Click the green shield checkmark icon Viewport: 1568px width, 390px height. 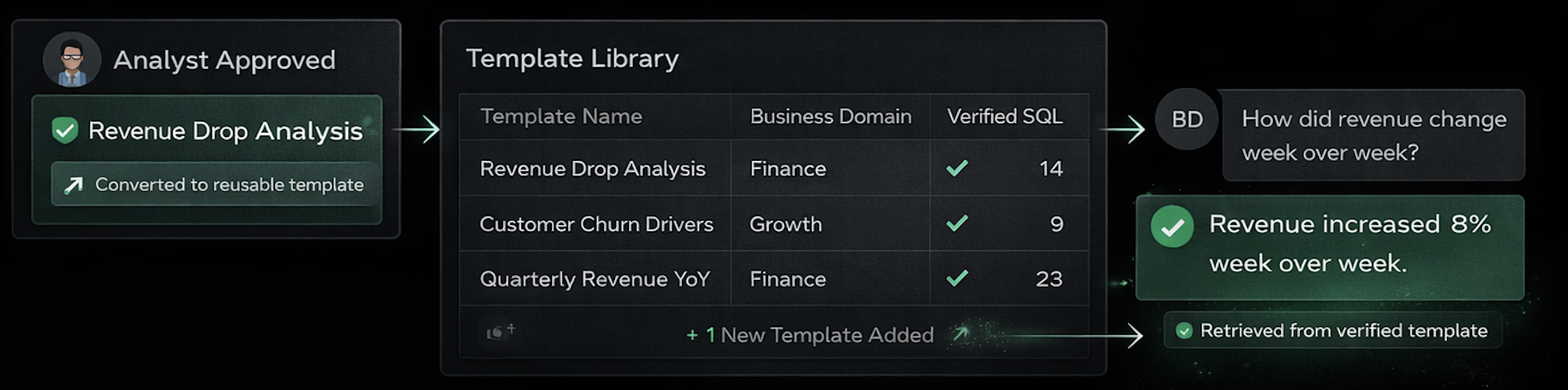[65, 130]
